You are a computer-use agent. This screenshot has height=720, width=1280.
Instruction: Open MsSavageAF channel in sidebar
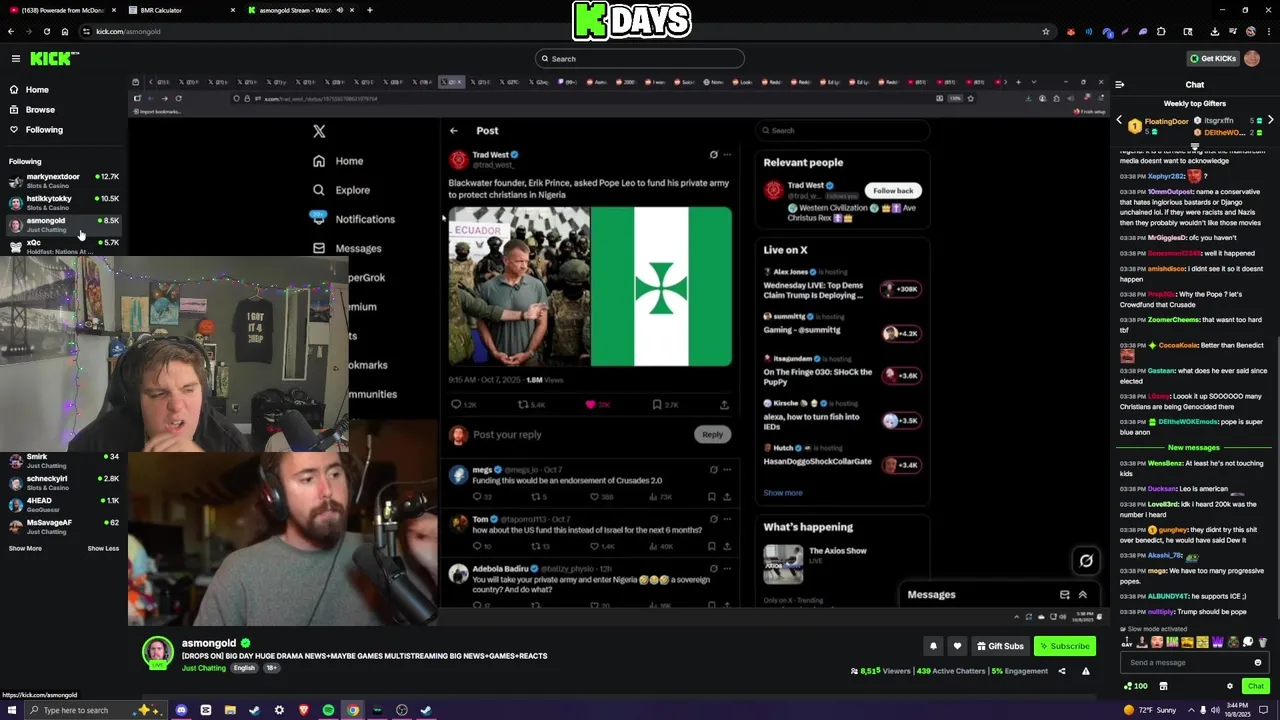click(64, 526)
